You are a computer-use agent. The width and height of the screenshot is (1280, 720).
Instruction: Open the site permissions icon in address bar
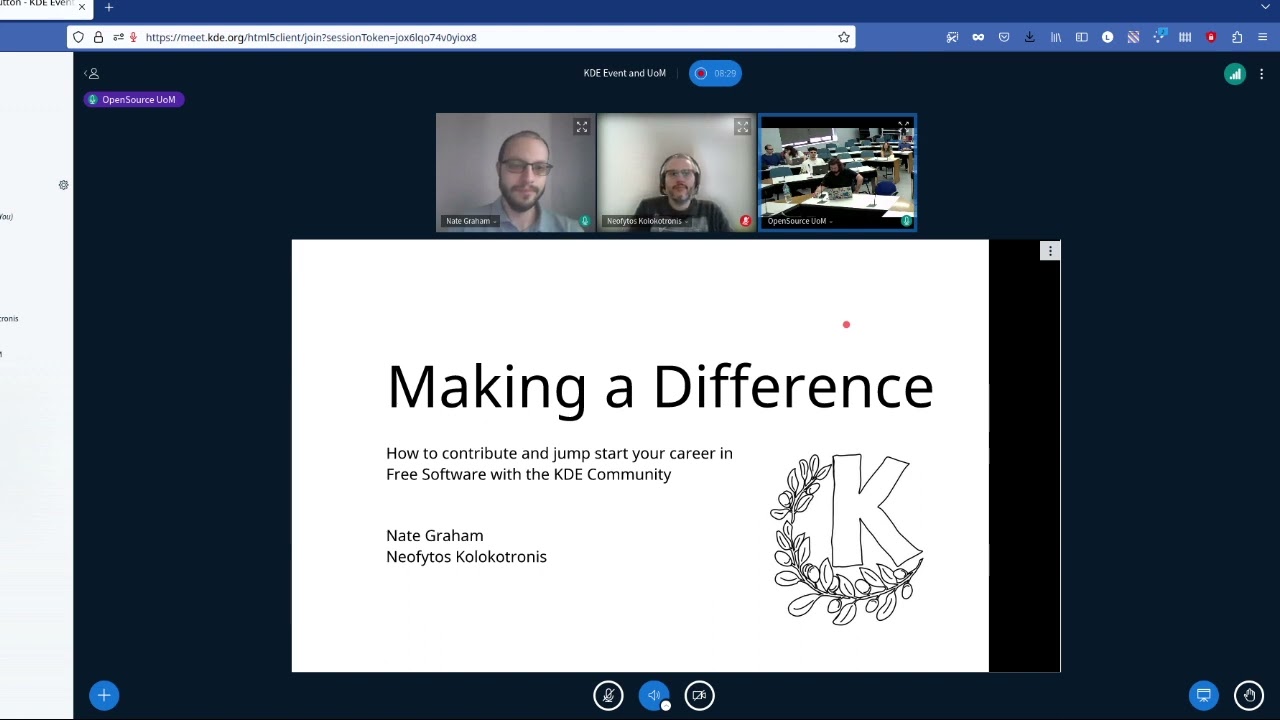click(118, 37)
